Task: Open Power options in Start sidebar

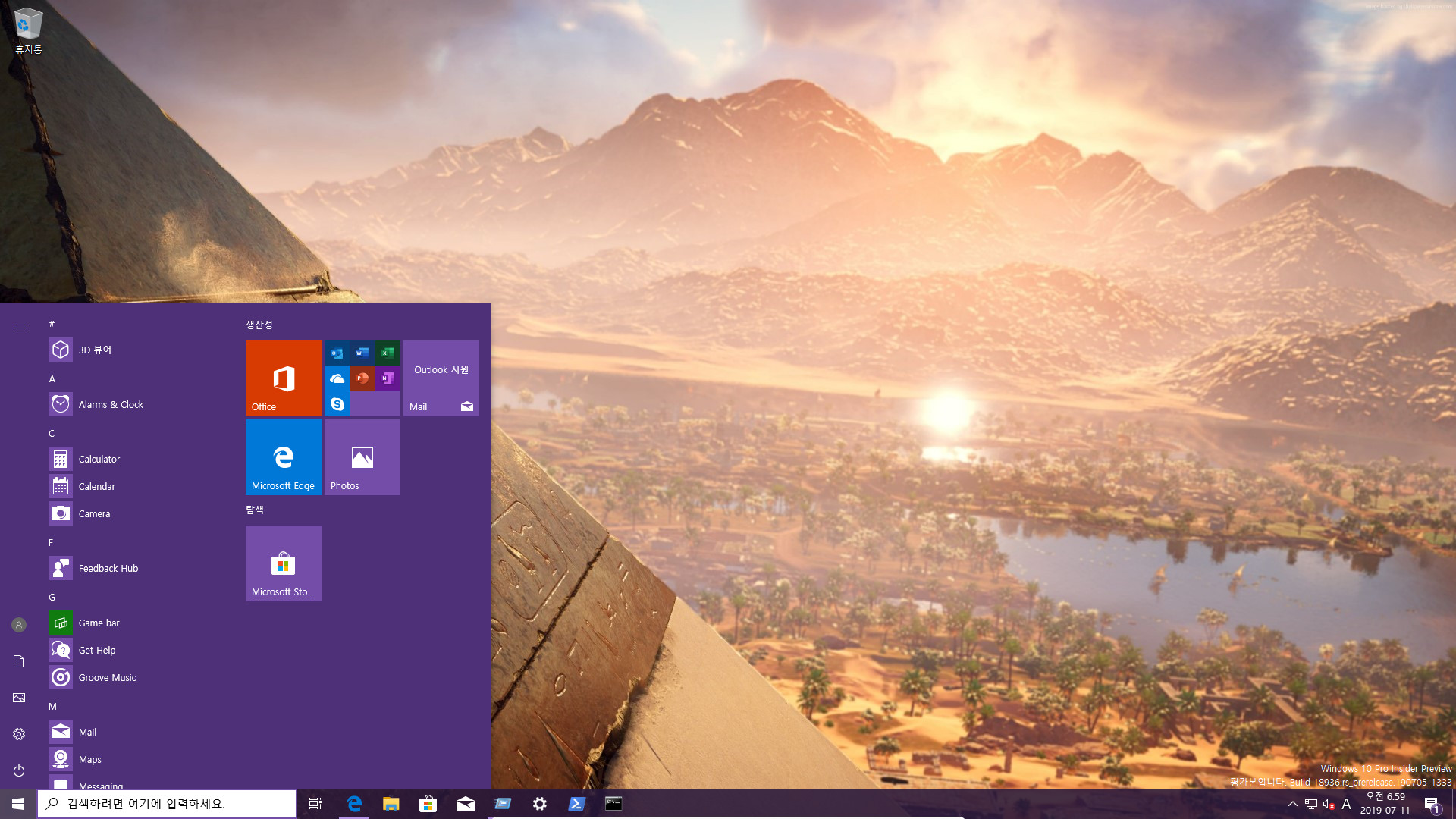Action: pos(19,770)
